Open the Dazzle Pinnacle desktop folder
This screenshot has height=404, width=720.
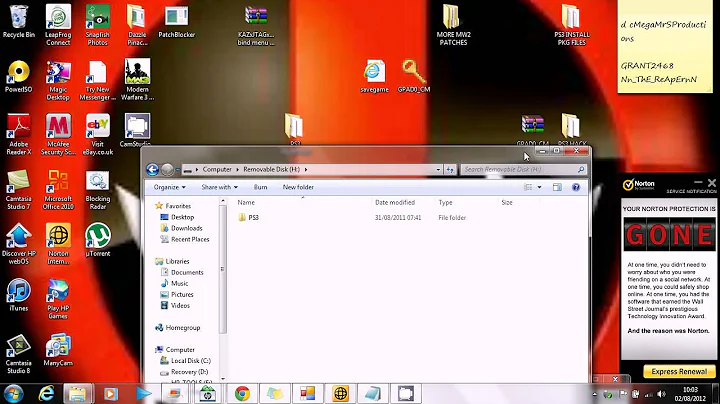click(137, 24)
